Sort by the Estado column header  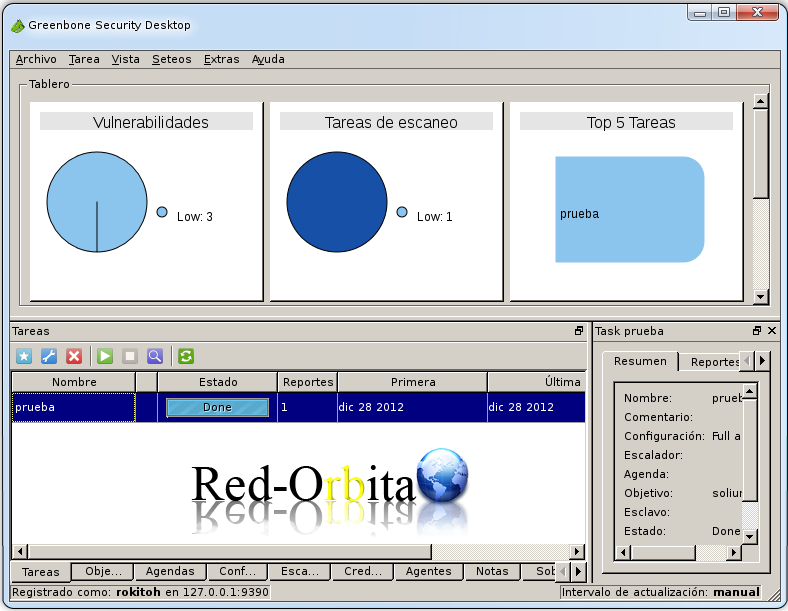tap(218, 382)
